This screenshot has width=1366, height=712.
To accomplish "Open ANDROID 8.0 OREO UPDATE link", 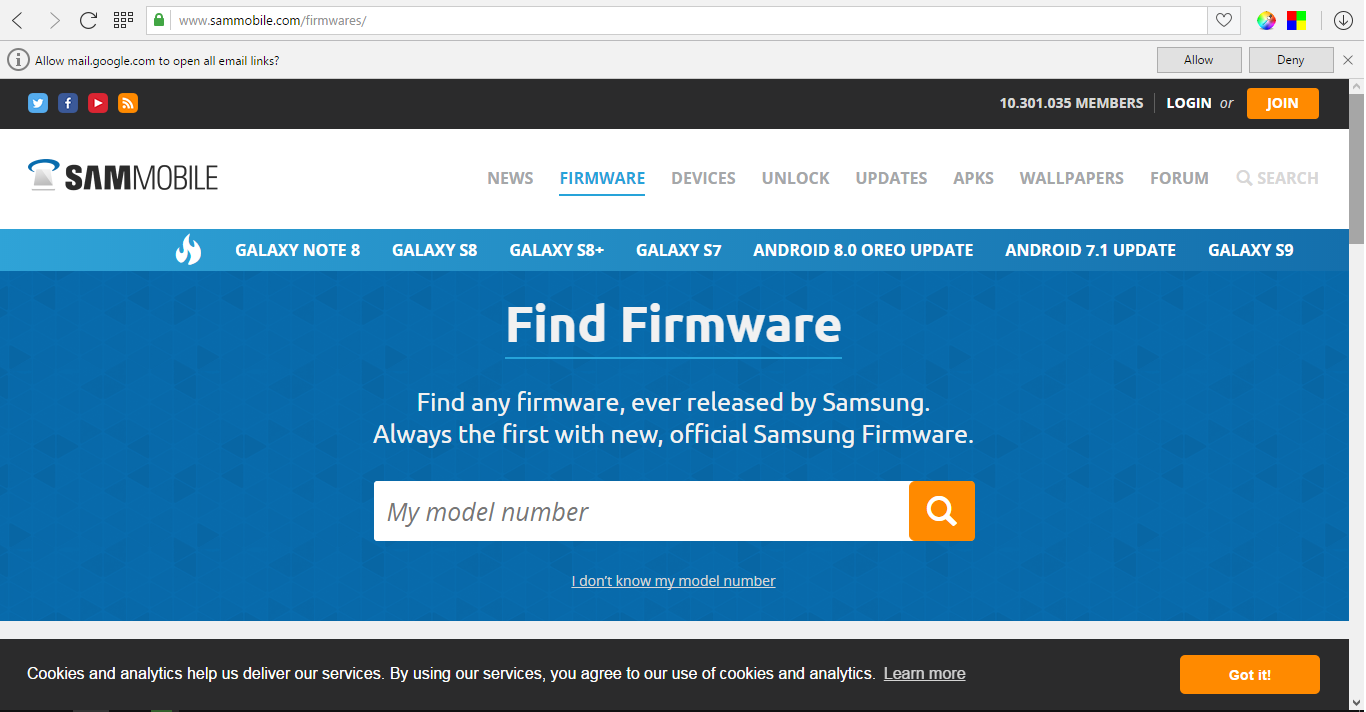I will [863, 250].
